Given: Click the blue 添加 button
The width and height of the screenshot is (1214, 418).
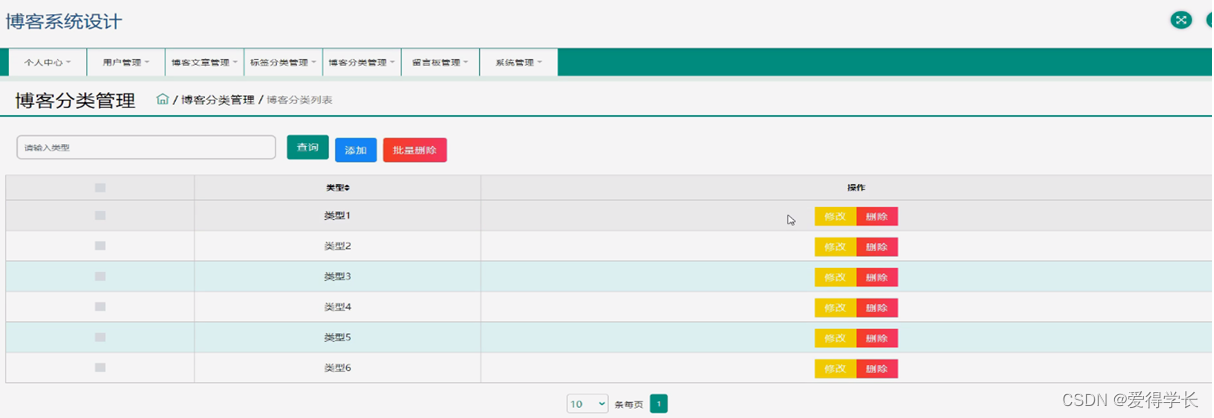Looking at the screenshot, I should (x=356, y=150).
